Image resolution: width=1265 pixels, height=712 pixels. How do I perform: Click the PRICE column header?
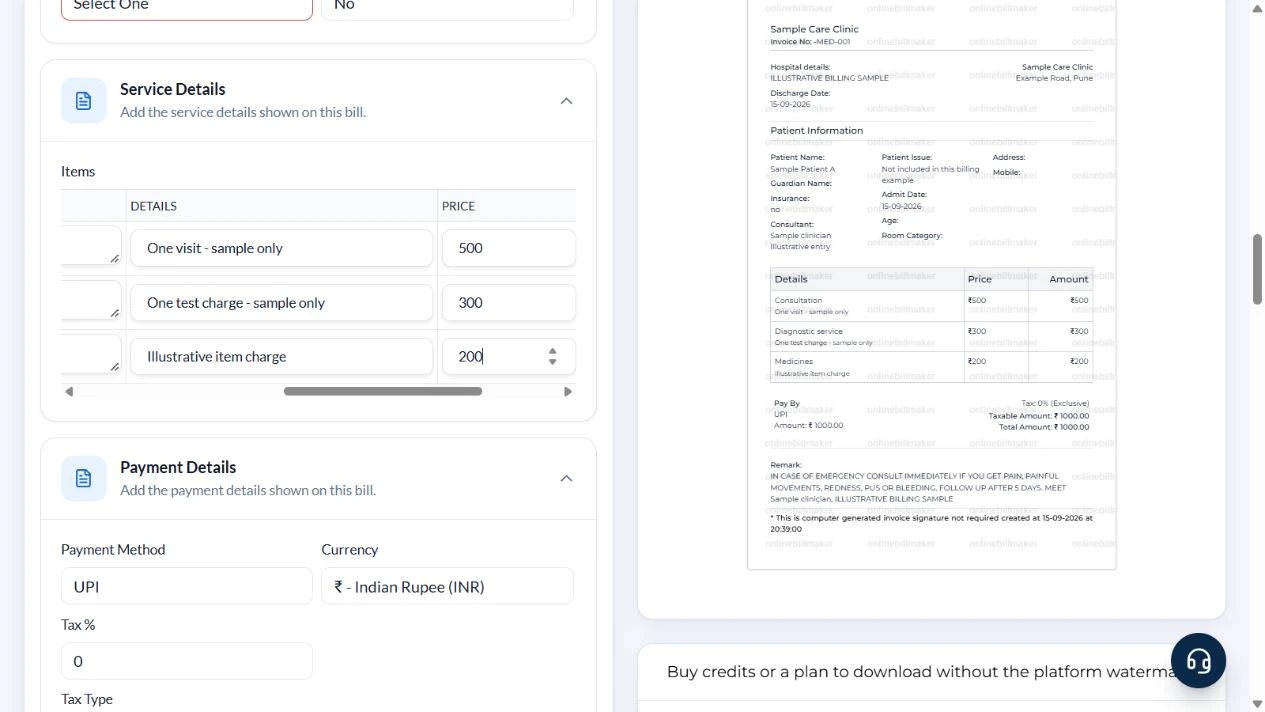point(458,206)
